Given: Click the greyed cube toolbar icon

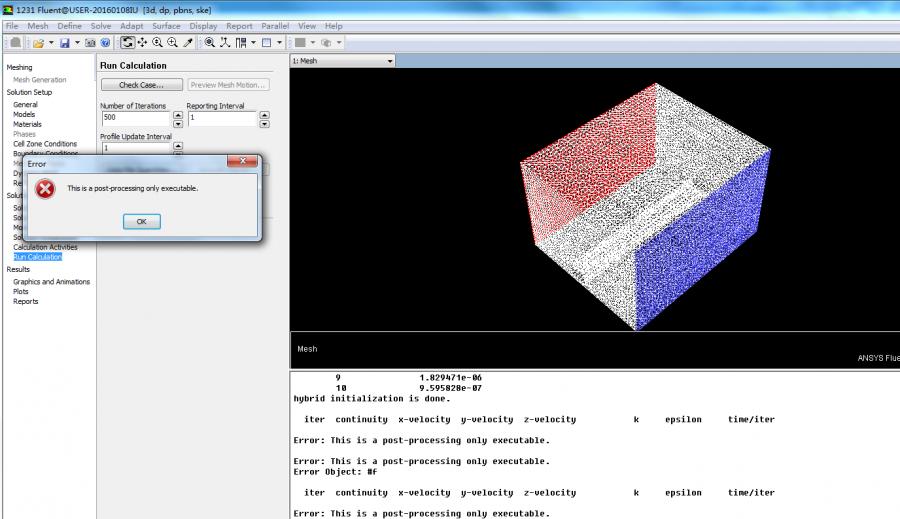Looking at the screenshot, I should click(x=326, y=42).
